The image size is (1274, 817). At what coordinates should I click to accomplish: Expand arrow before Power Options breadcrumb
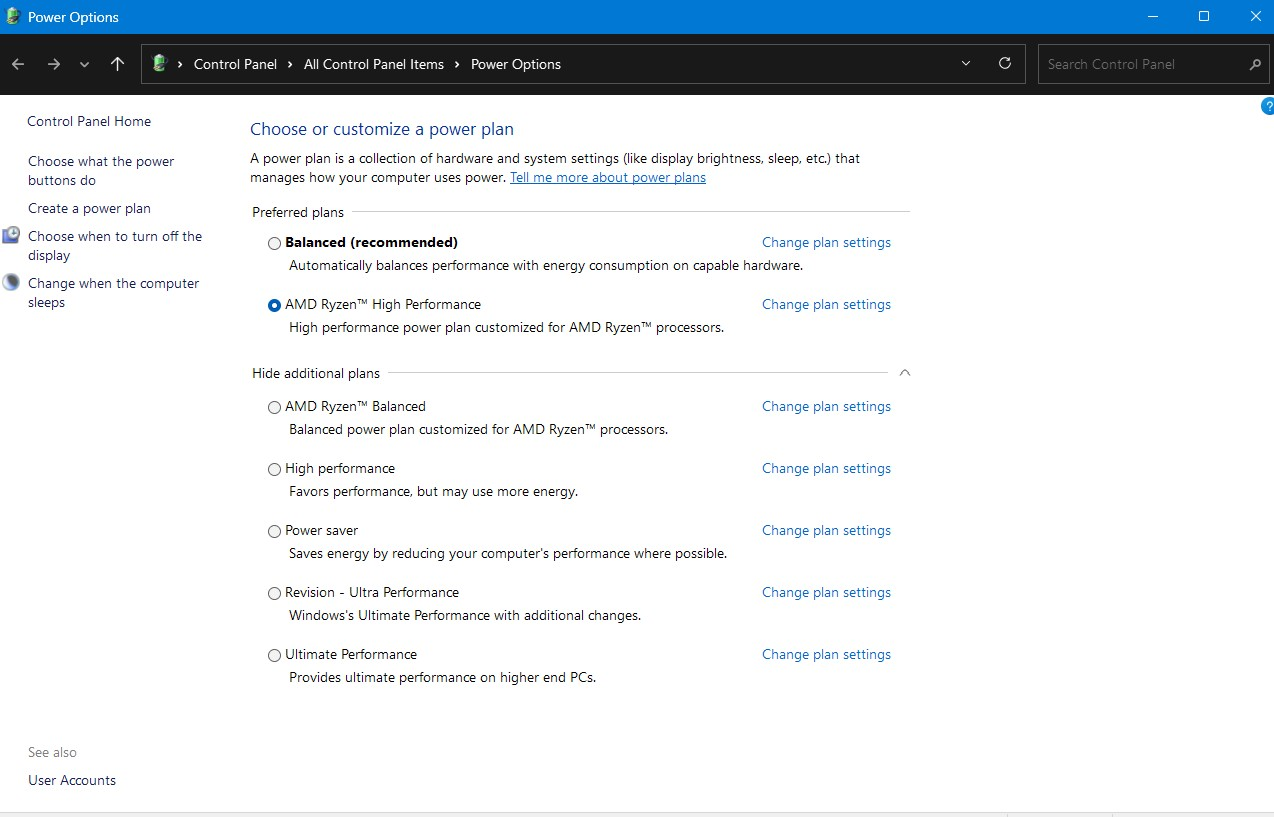tap(457, 64)
